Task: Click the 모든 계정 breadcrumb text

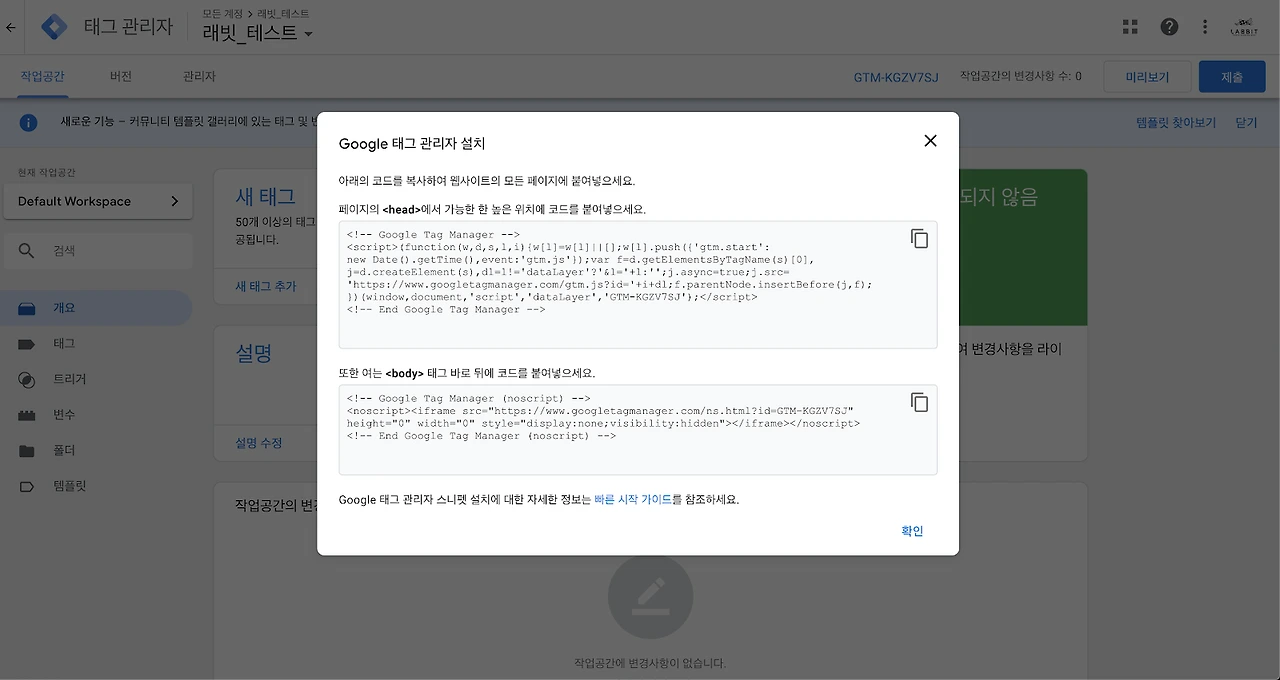Action: (222, 13)
